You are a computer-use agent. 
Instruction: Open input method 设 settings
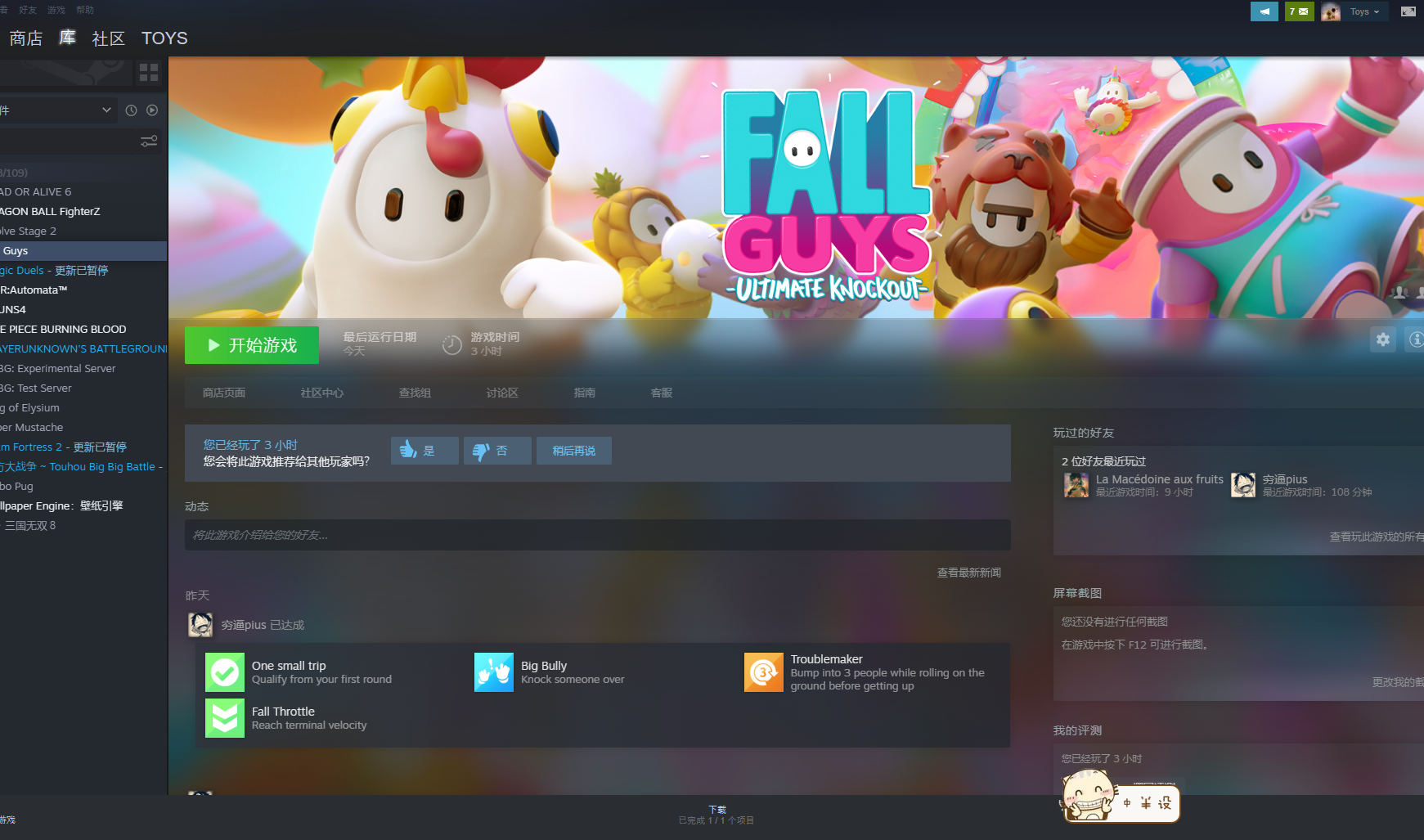coord(1165,803)
